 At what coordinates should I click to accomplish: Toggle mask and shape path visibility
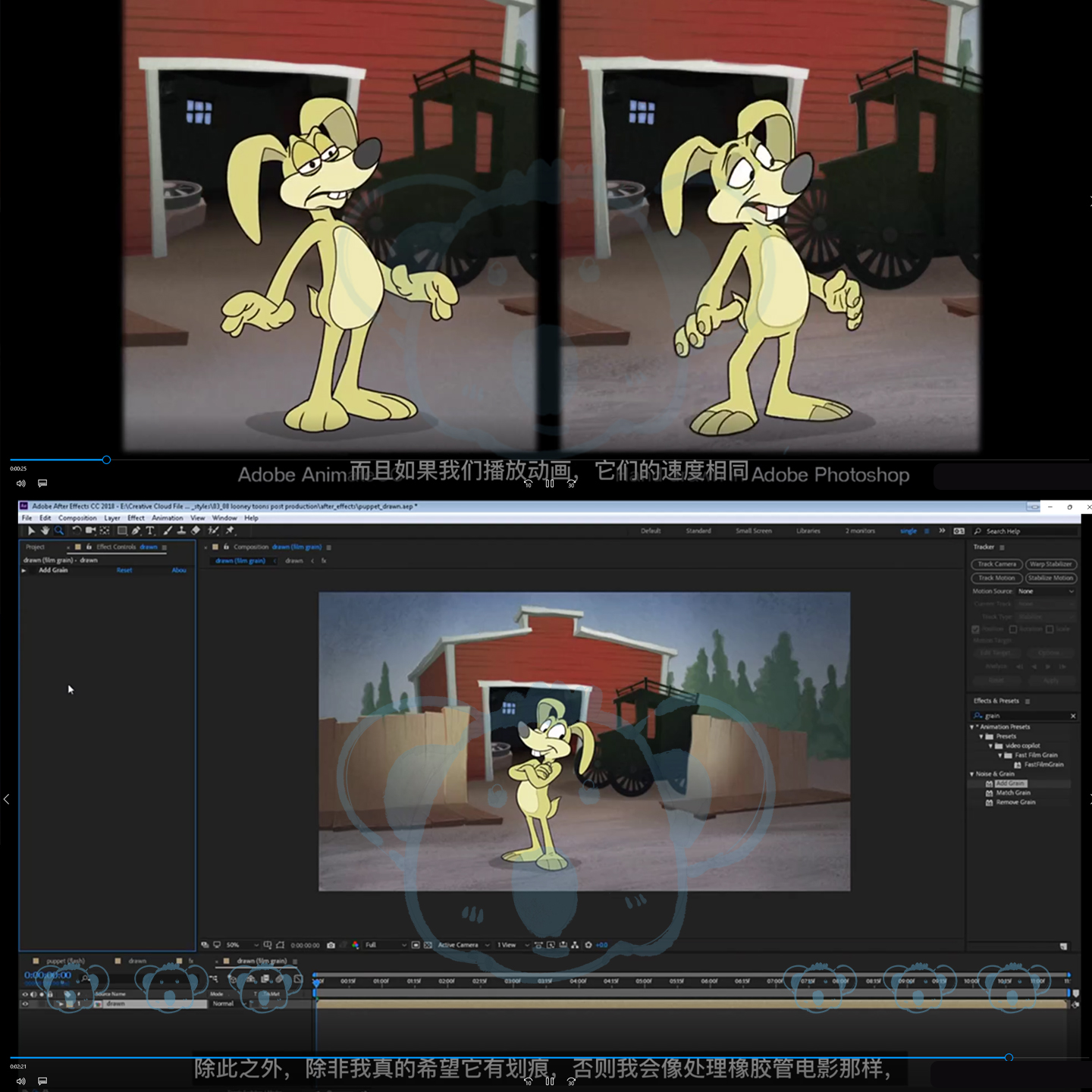click(280, 945)
